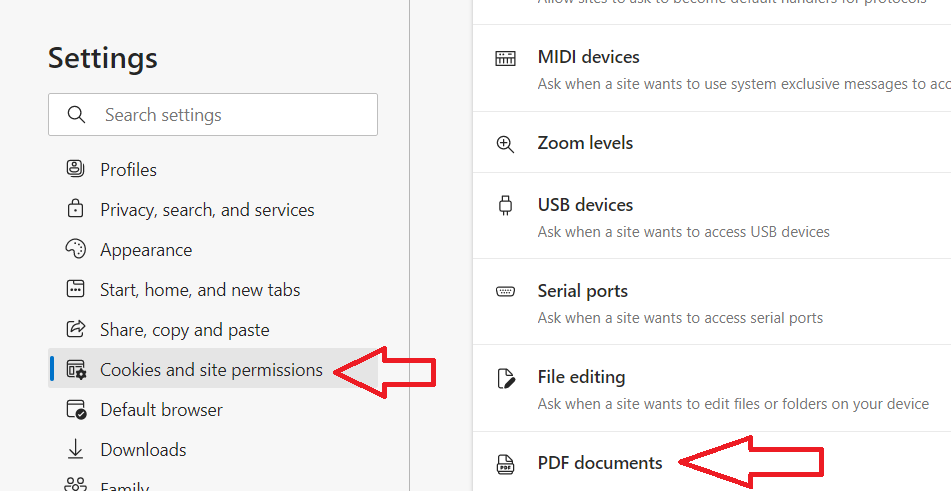This screenshot has height=491, width=951.
Task: Click the USB devices plug icon
Action: [505, 205]
